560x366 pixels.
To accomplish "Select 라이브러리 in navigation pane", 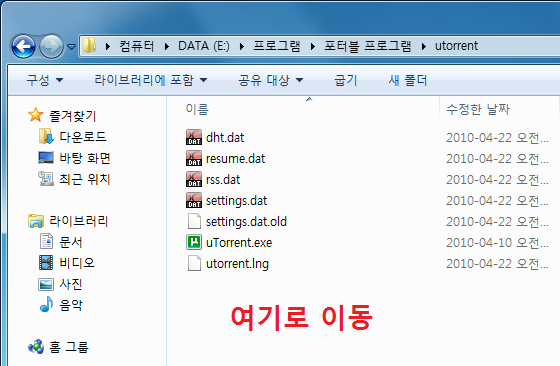I will pos(79,221).
